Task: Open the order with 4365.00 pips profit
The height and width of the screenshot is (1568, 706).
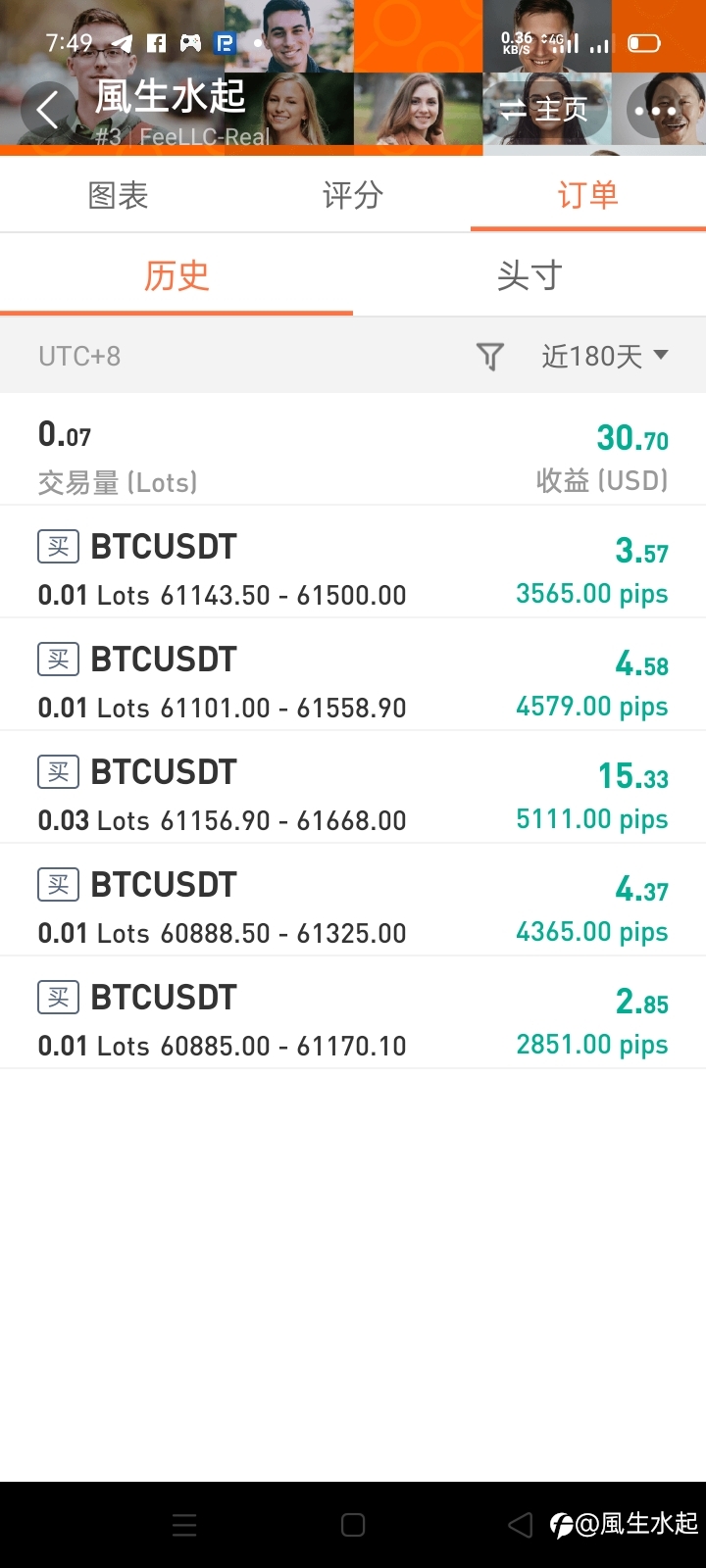Action: click(353, 900)
